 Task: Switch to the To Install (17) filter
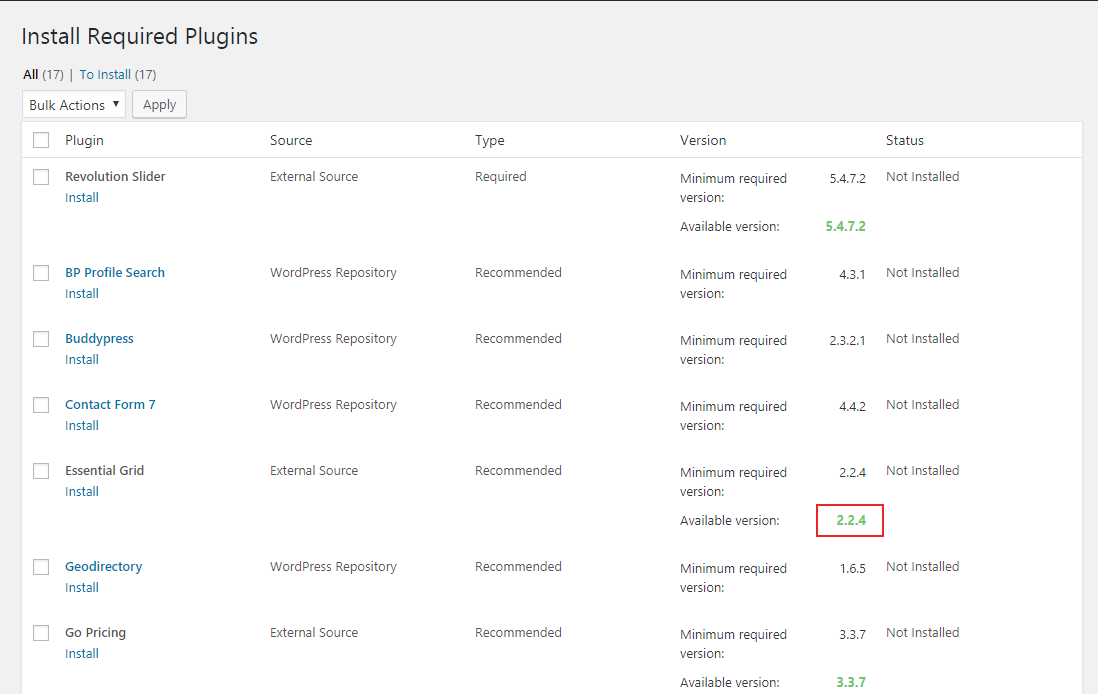point(118,74)
